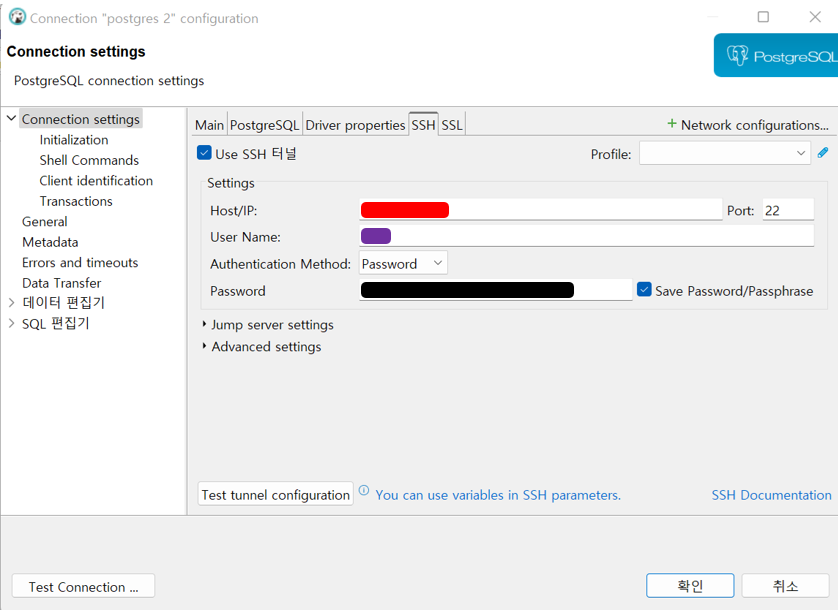The image size is (838, 610).
Task: Expand the 데이터 편집기 tree node
Action: pos(11,303)
